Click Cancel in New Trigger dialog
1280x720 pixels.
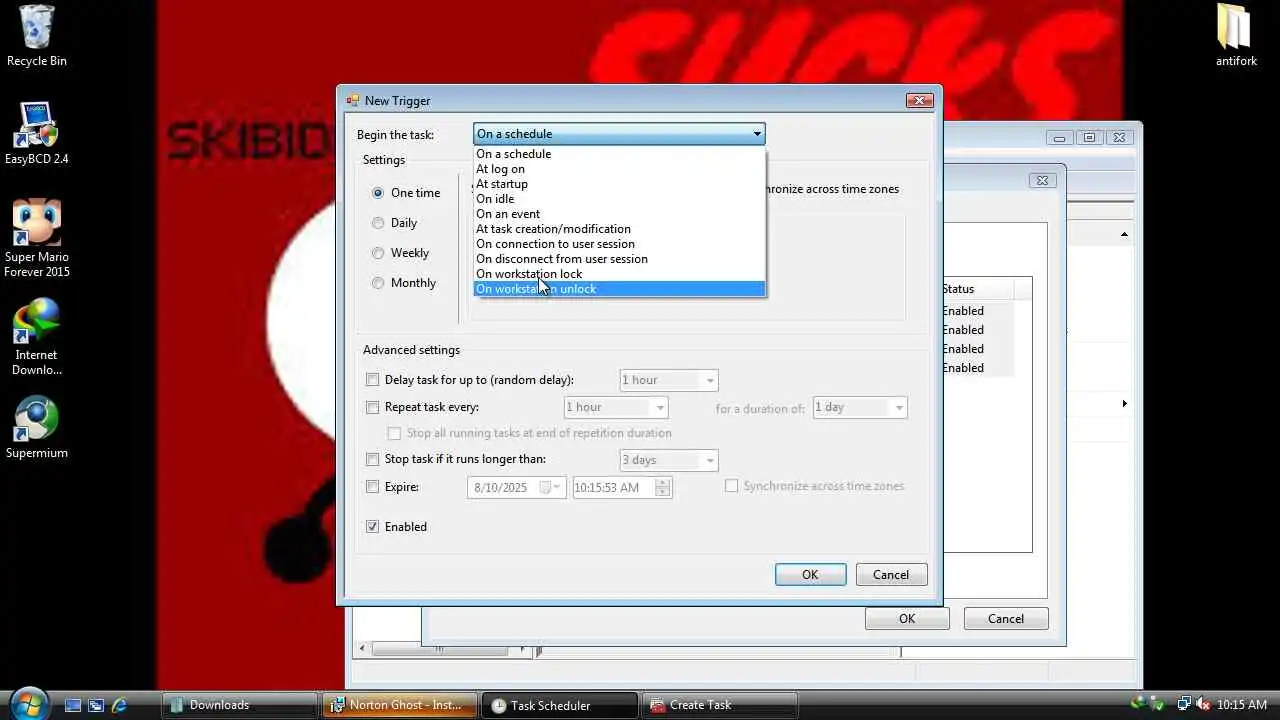[x=891, y=575]
